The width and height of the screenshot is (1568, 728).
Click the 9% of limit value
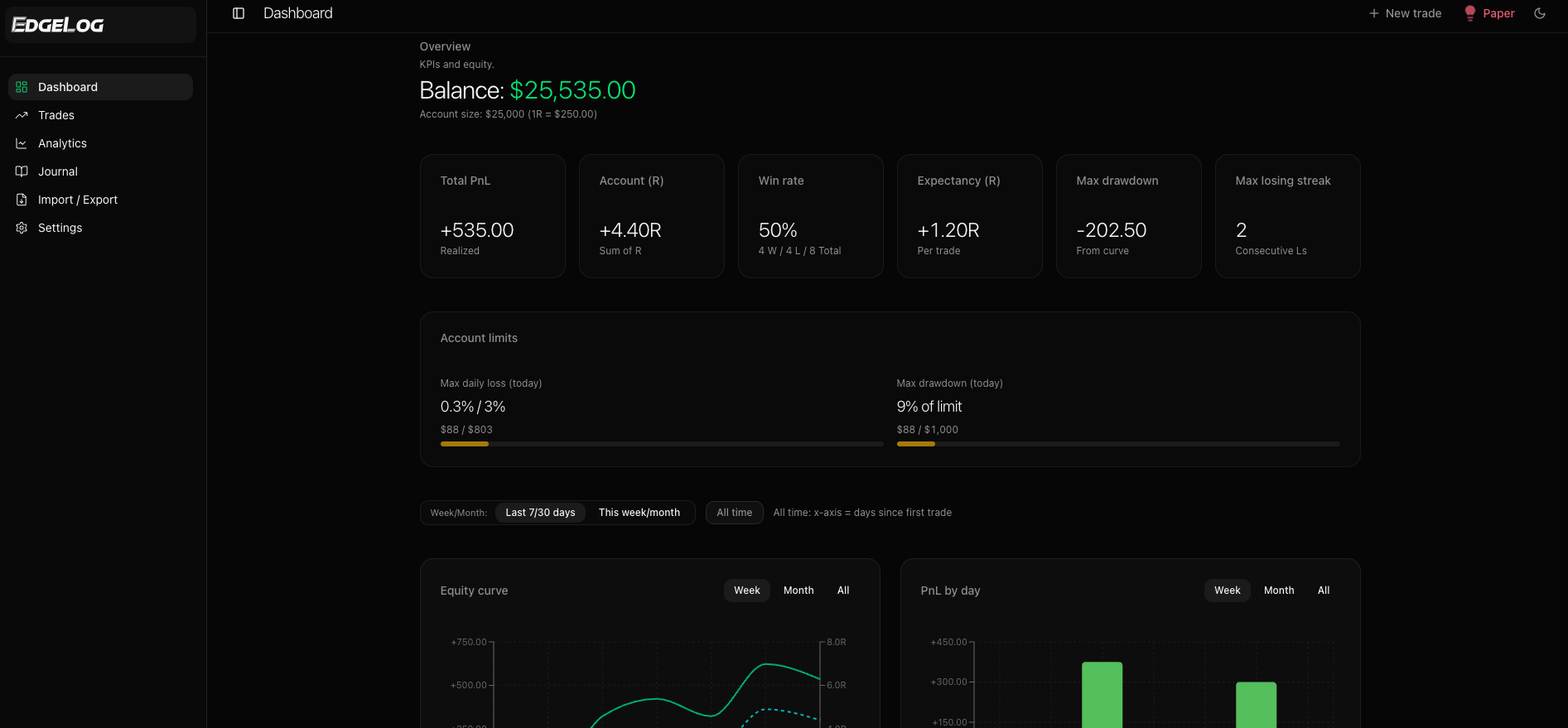(x=929, y=407)
